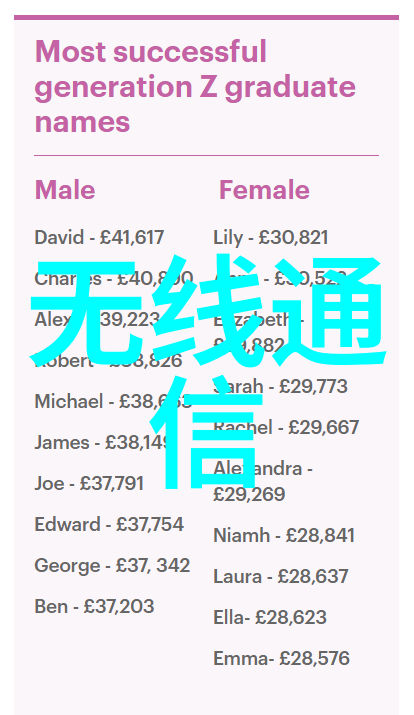The image size is (414, 715).
Task: Click Ben - £37,203 entry
Action: tap(94, 606)
